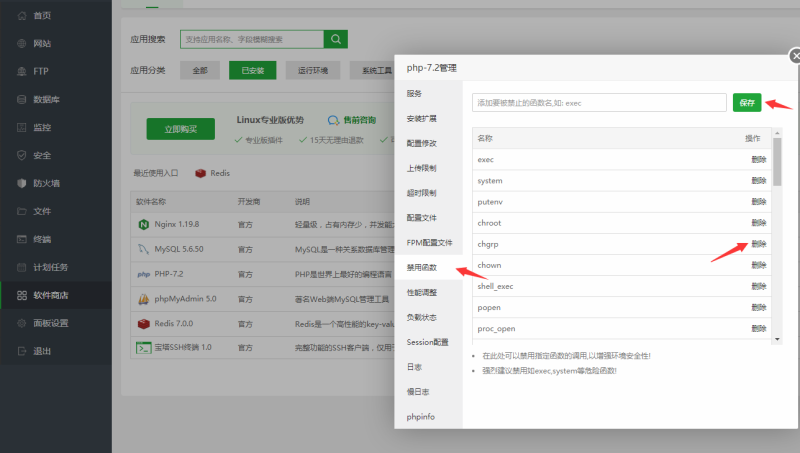Open the 配置修改 tab
Image resolution: width=800 pixels, height=453 pixels.
click(429, 143)
